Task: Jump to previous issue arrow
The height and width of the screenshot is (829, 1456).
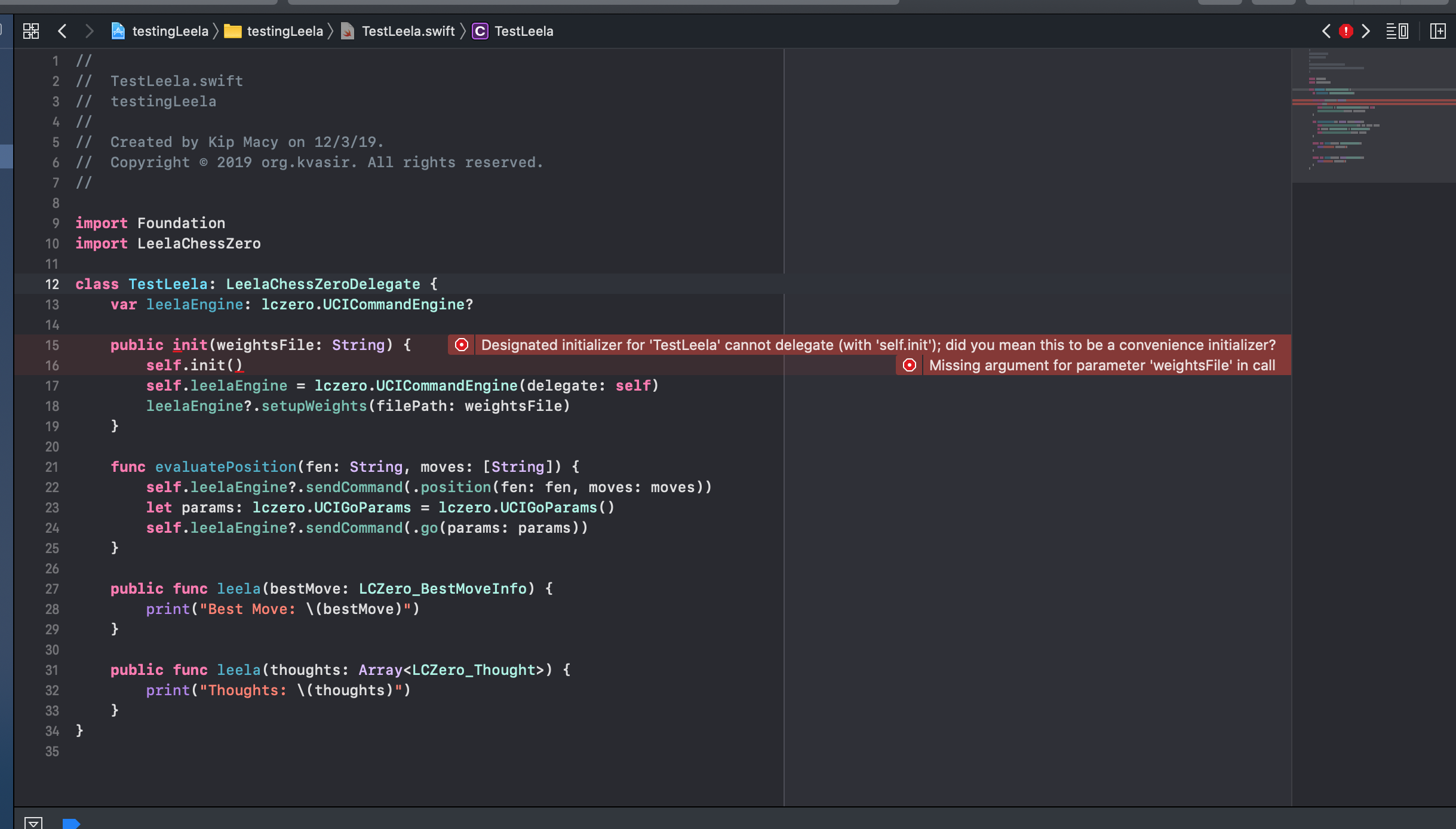Action: click(1326, 31)
